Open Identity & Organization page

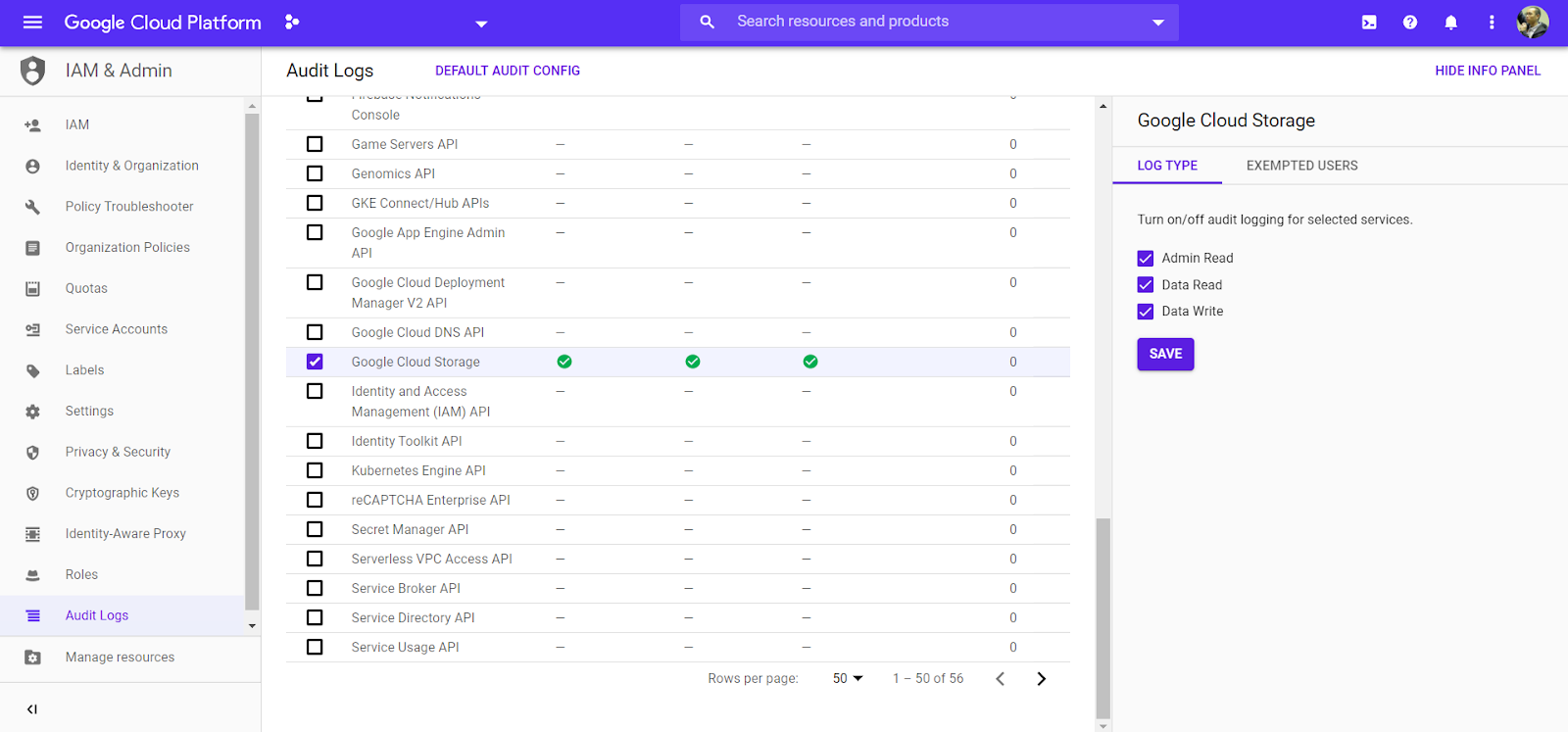132,166
